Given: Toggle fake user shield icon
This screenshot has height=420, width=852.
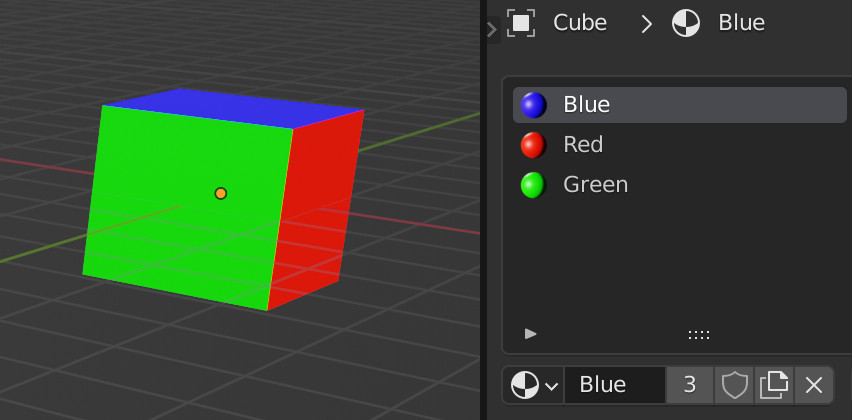Looking at the screenshot, I should tap(734, 385).
